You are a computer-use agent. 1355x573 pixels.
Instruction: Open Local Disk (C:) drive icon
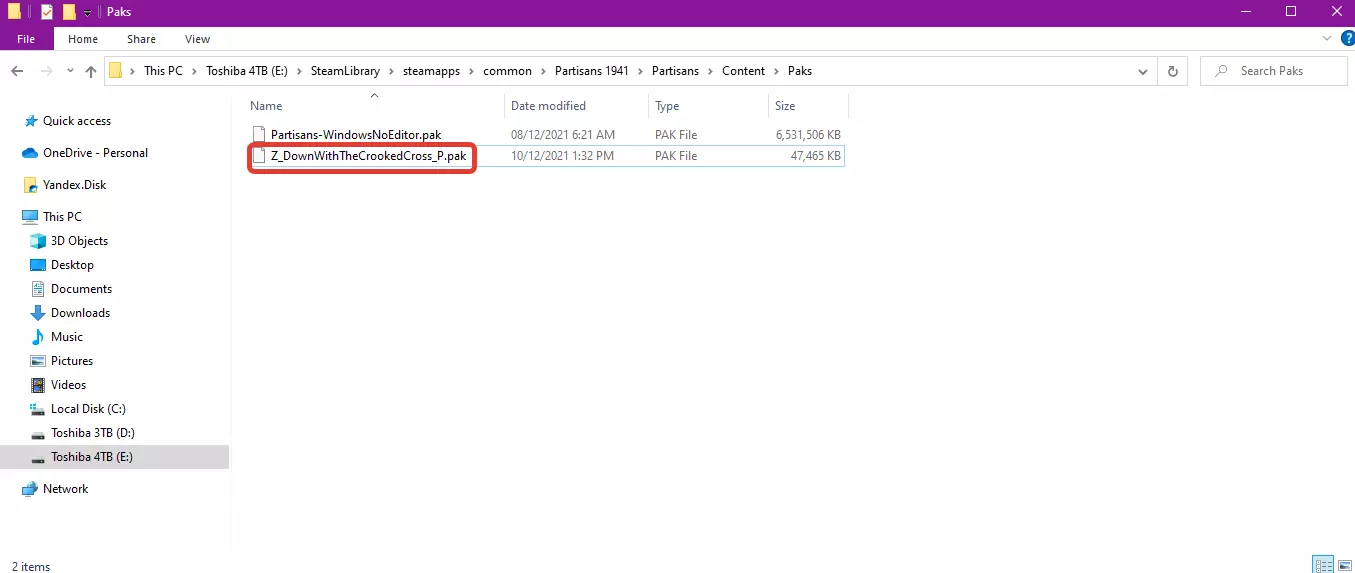pyautogui.click(x=38, y=409)
